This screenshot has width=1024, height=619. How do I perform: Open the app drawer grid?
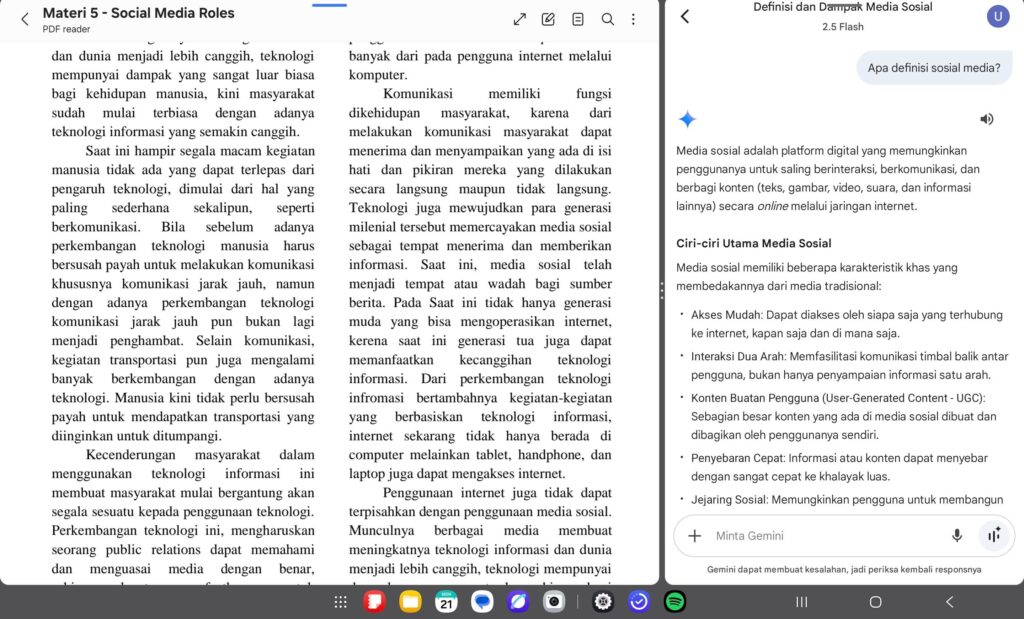(341, 602)
